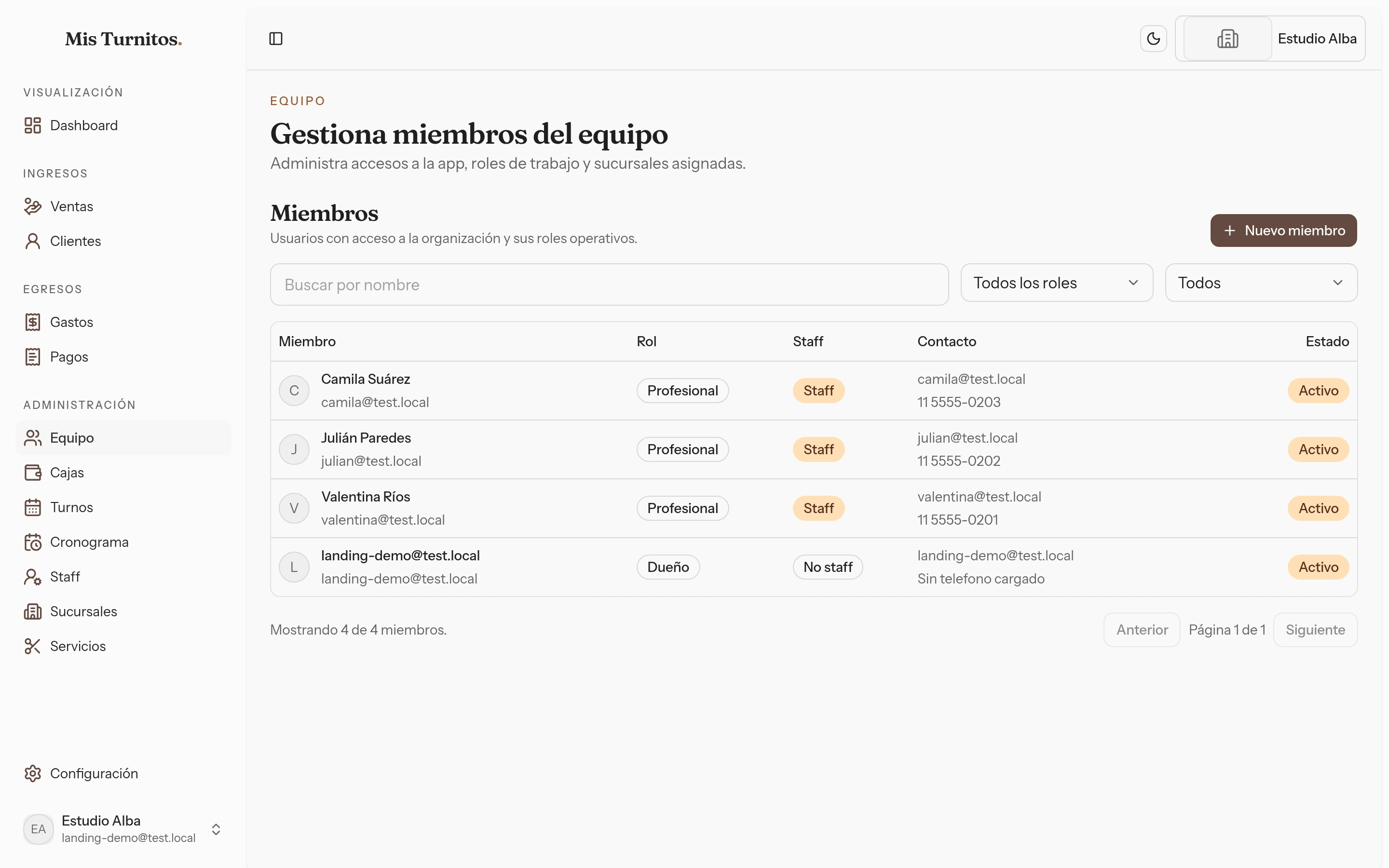Click the Miembro column header
This screenshot has width=1389, height=868.
(x=307, y=341)
